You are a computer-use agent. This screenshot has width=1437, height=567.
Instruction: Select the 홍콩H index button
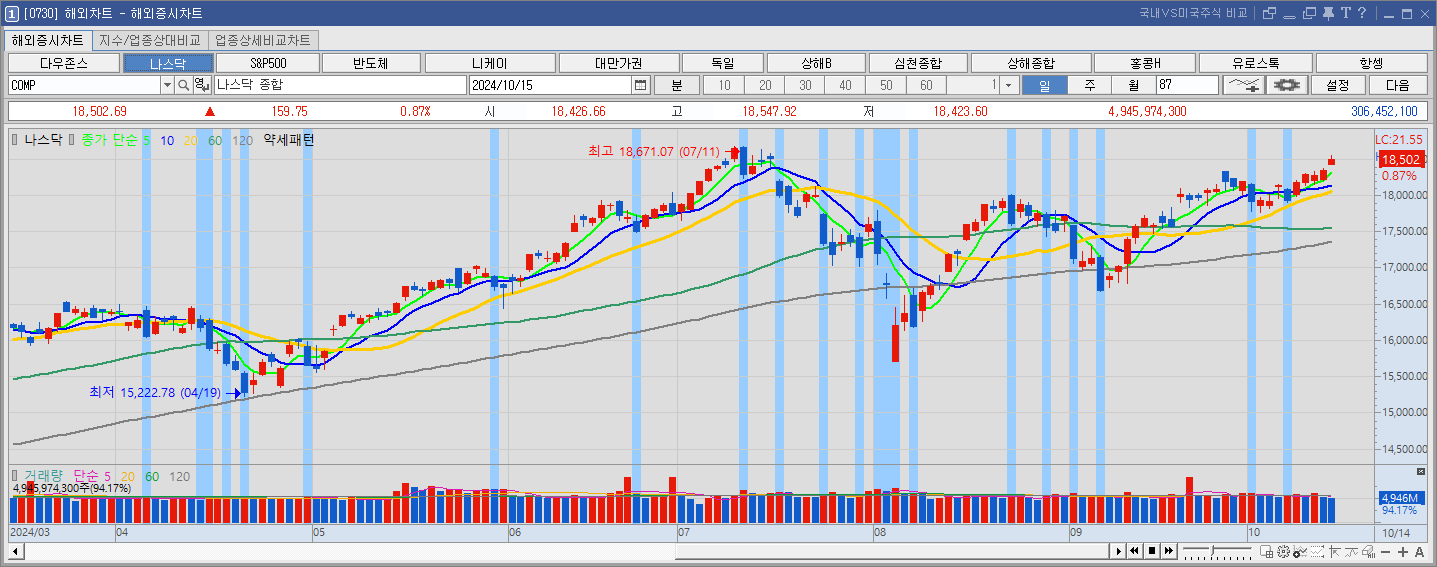click(x=1145, y=63)
